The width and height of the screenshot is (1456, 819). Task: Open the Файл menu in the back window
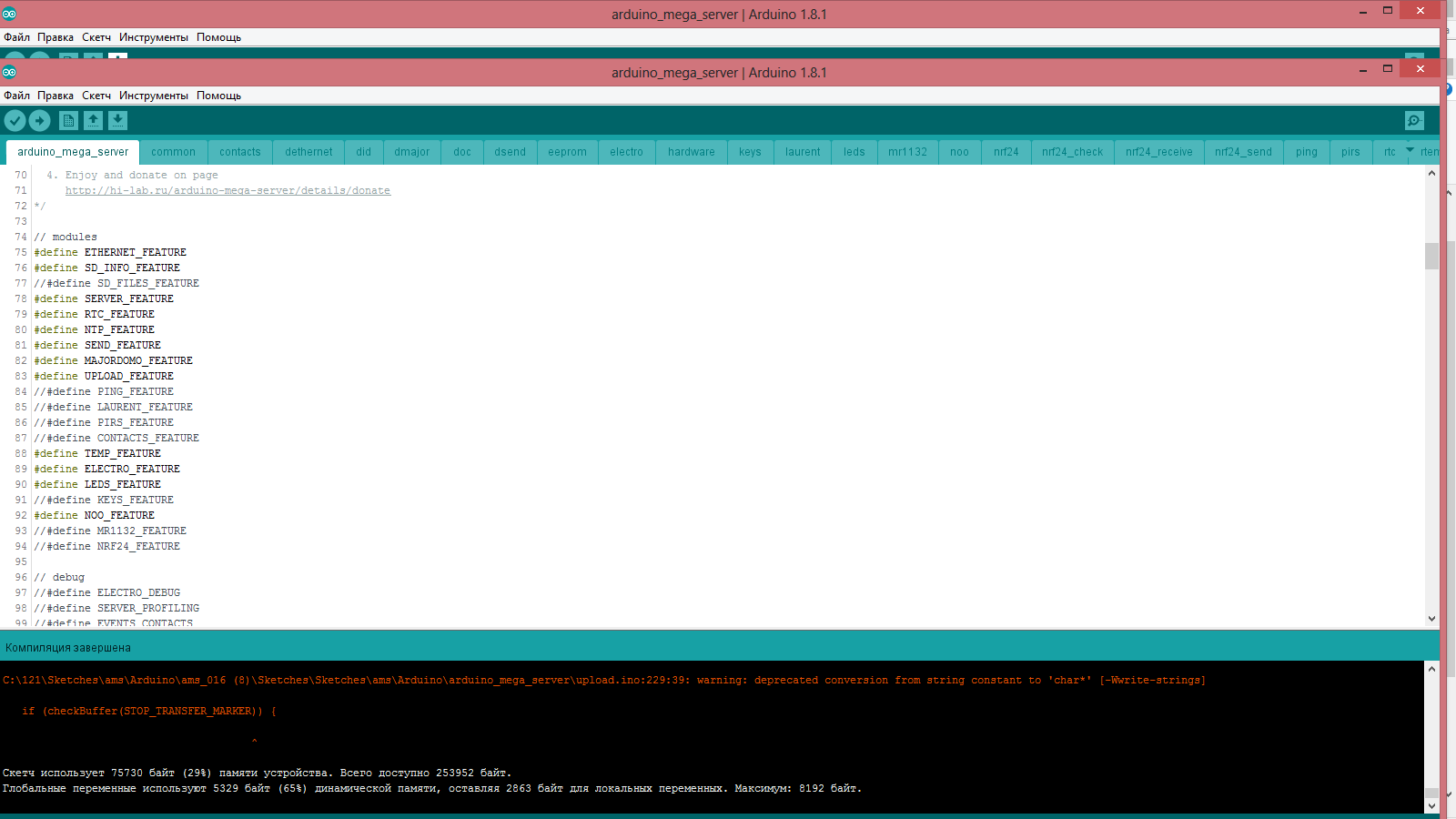pyautogui.click(x=16, y=37)
